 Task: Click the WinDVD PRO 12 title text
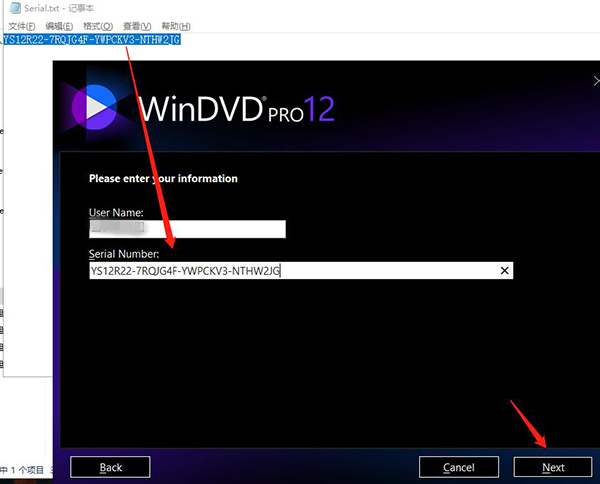[237, 108]
